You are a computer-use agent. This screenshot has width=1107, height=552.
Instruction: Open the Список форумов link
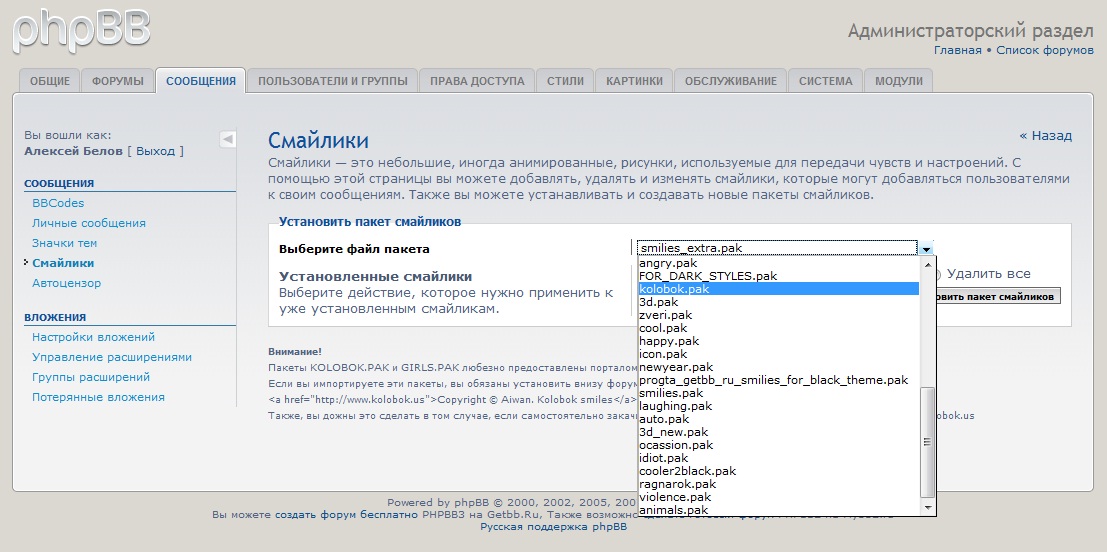coord(1045,50)
